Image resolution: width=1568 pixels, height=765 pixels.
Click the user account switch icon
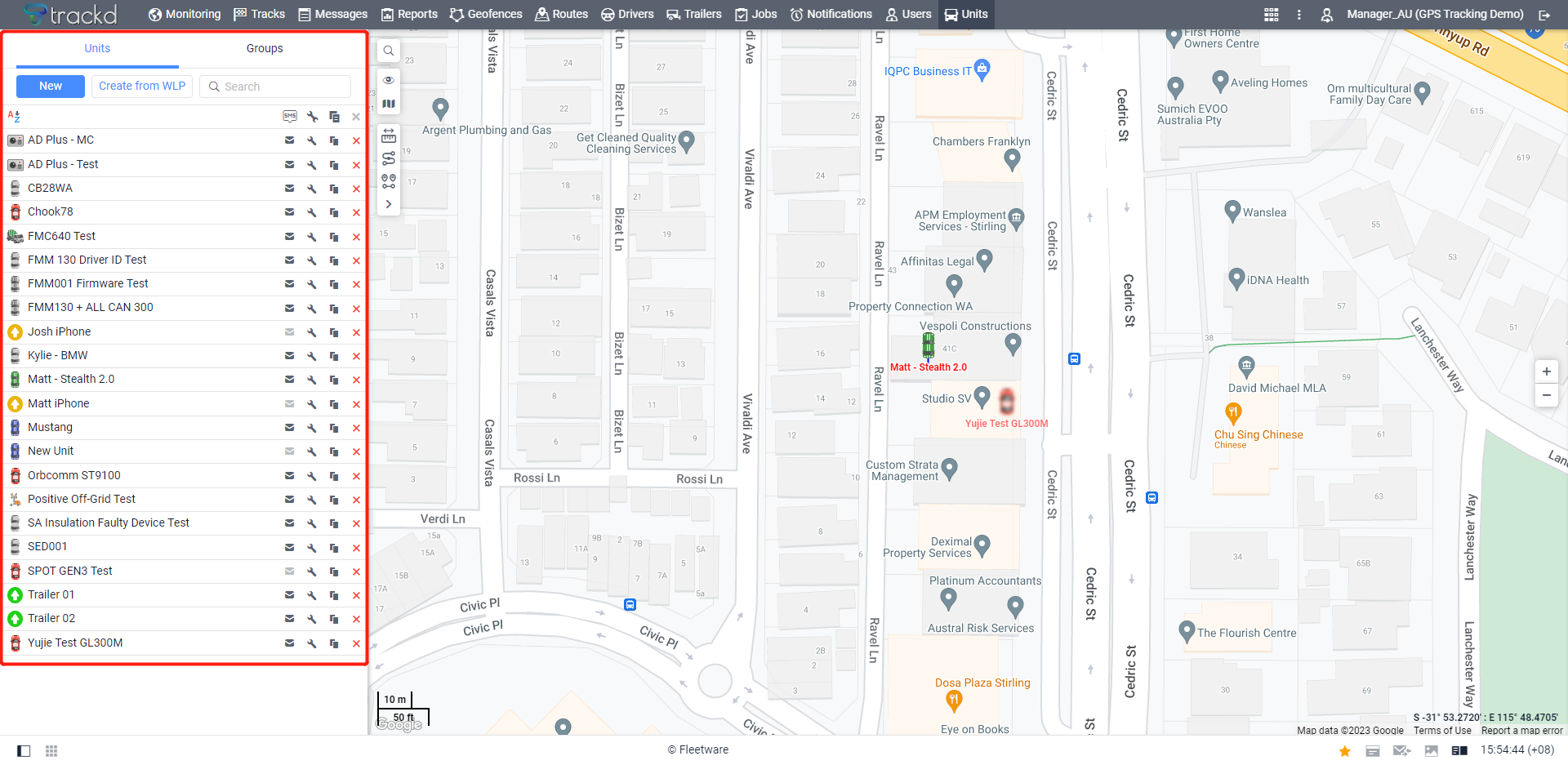pyautogui.click(x=1327, y=15)
